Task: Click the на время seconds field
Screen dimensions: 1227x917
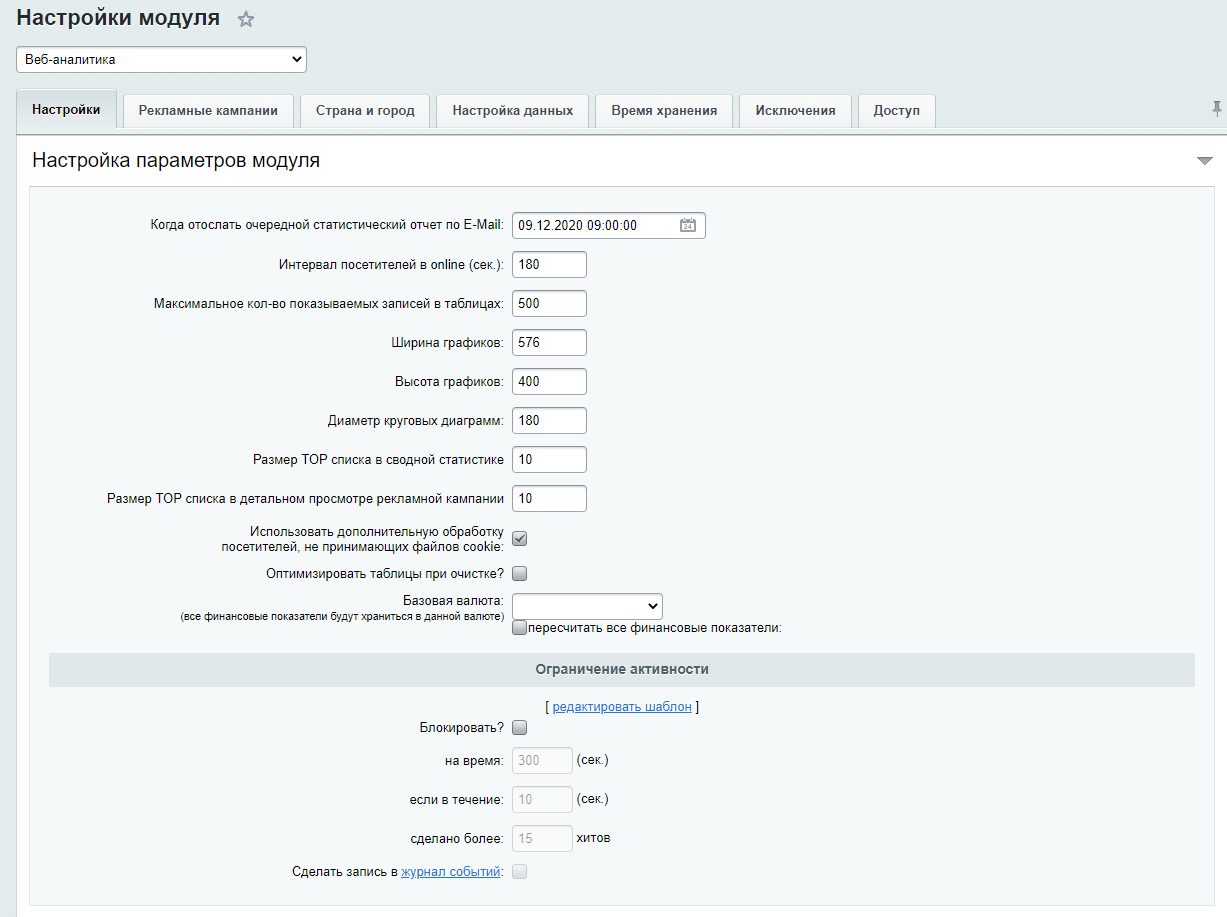Action: 542,761
